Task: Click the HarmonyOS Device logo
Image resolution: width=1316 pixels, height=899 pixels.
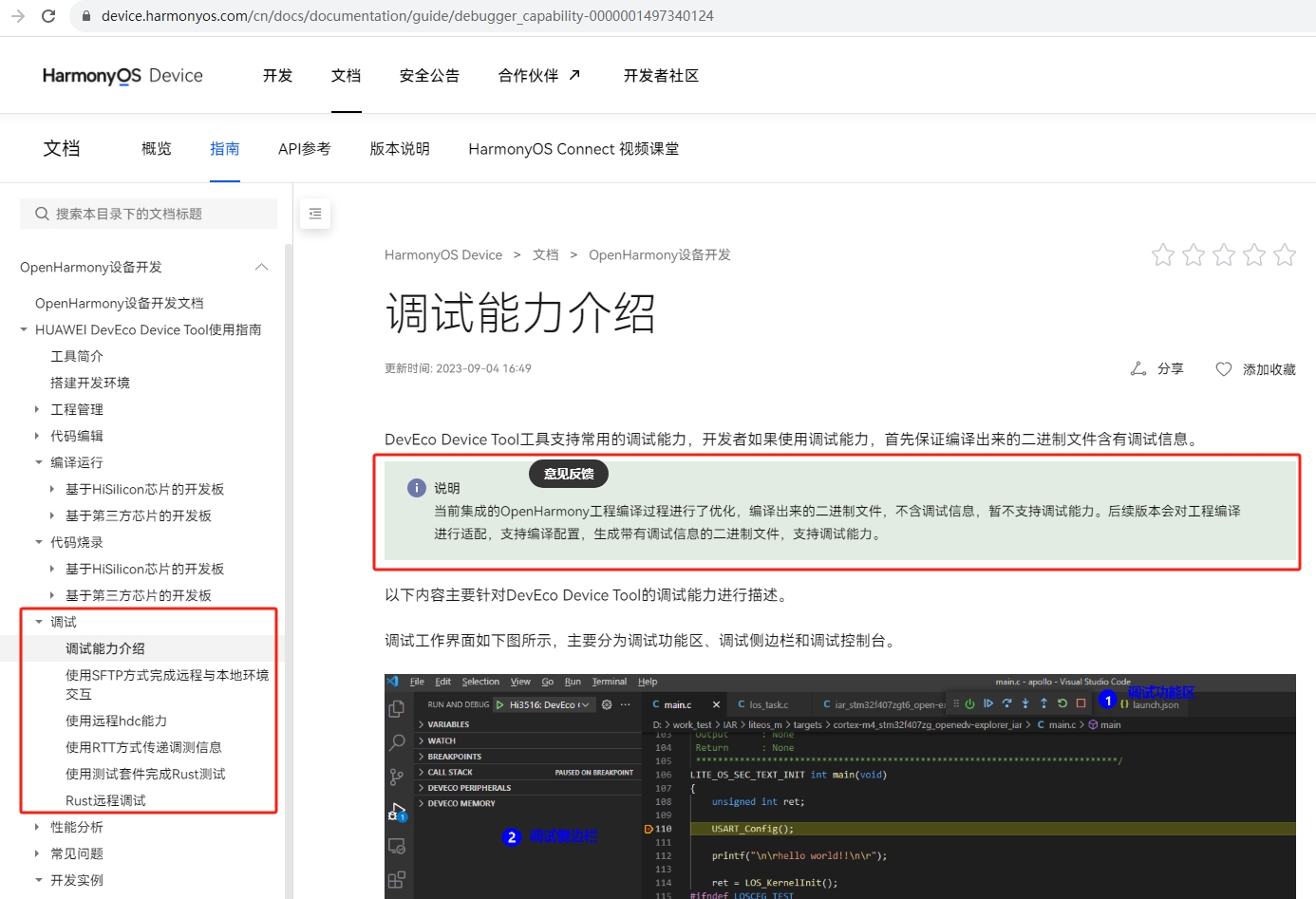Action: (122, 76)
